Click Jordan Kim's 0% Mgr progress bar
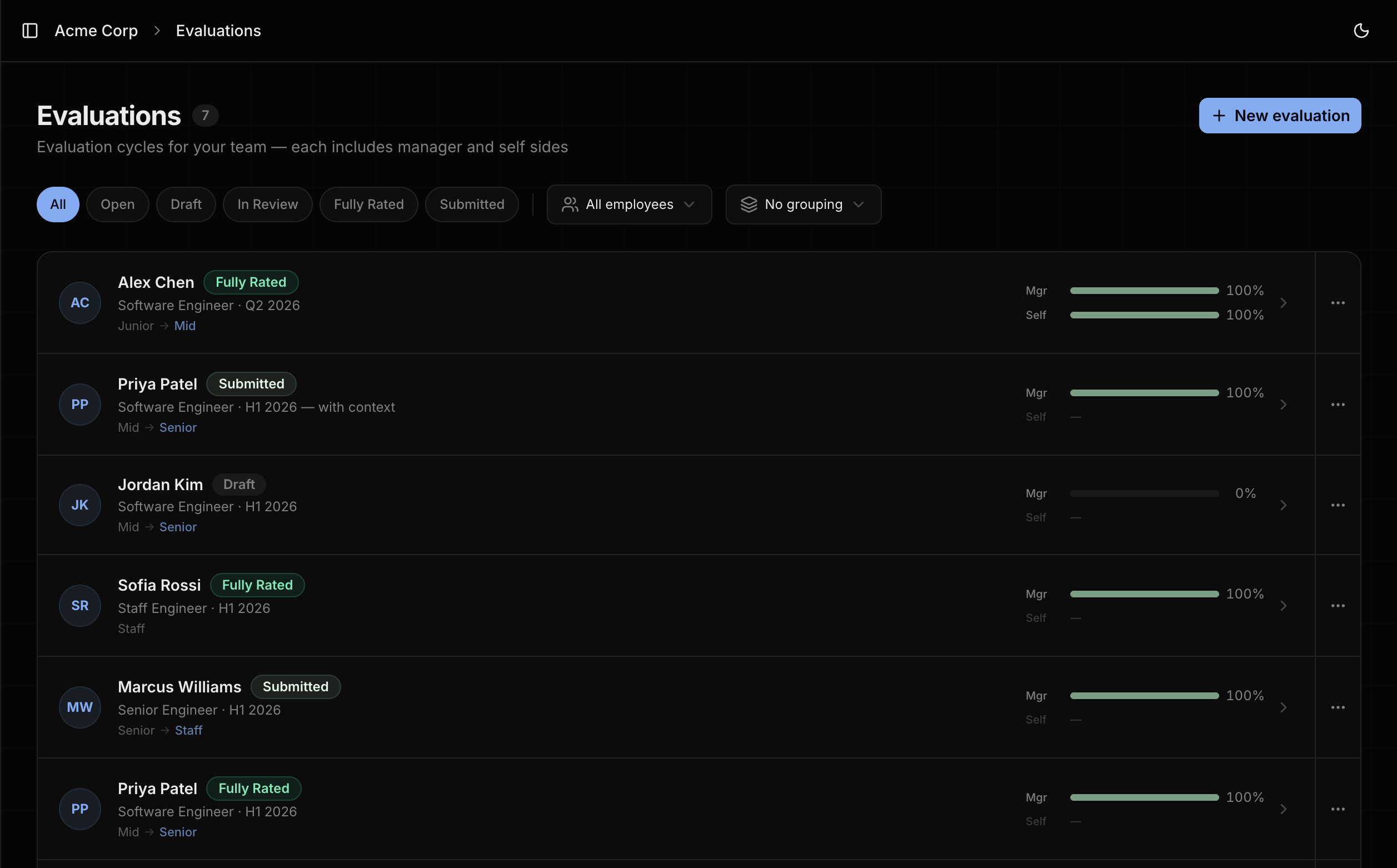The image size is (1397, 868). pyautogui.click(x=1144, y=493)
